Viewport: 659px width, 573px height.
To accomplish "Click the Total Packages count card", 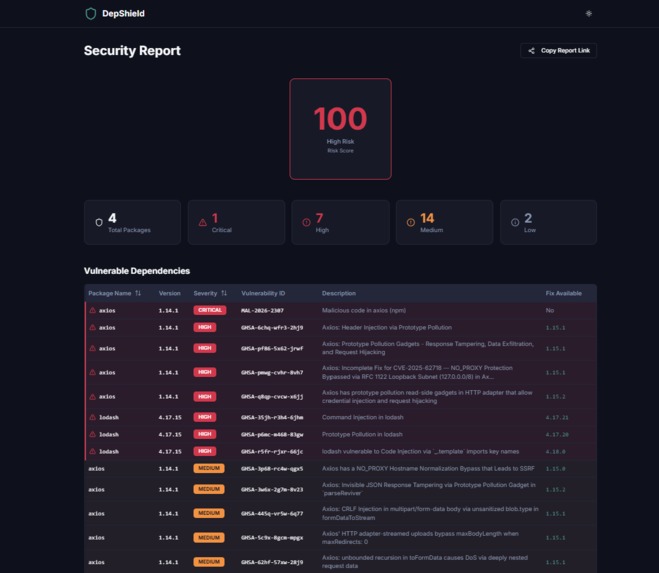I will click(x=132, y=222).
